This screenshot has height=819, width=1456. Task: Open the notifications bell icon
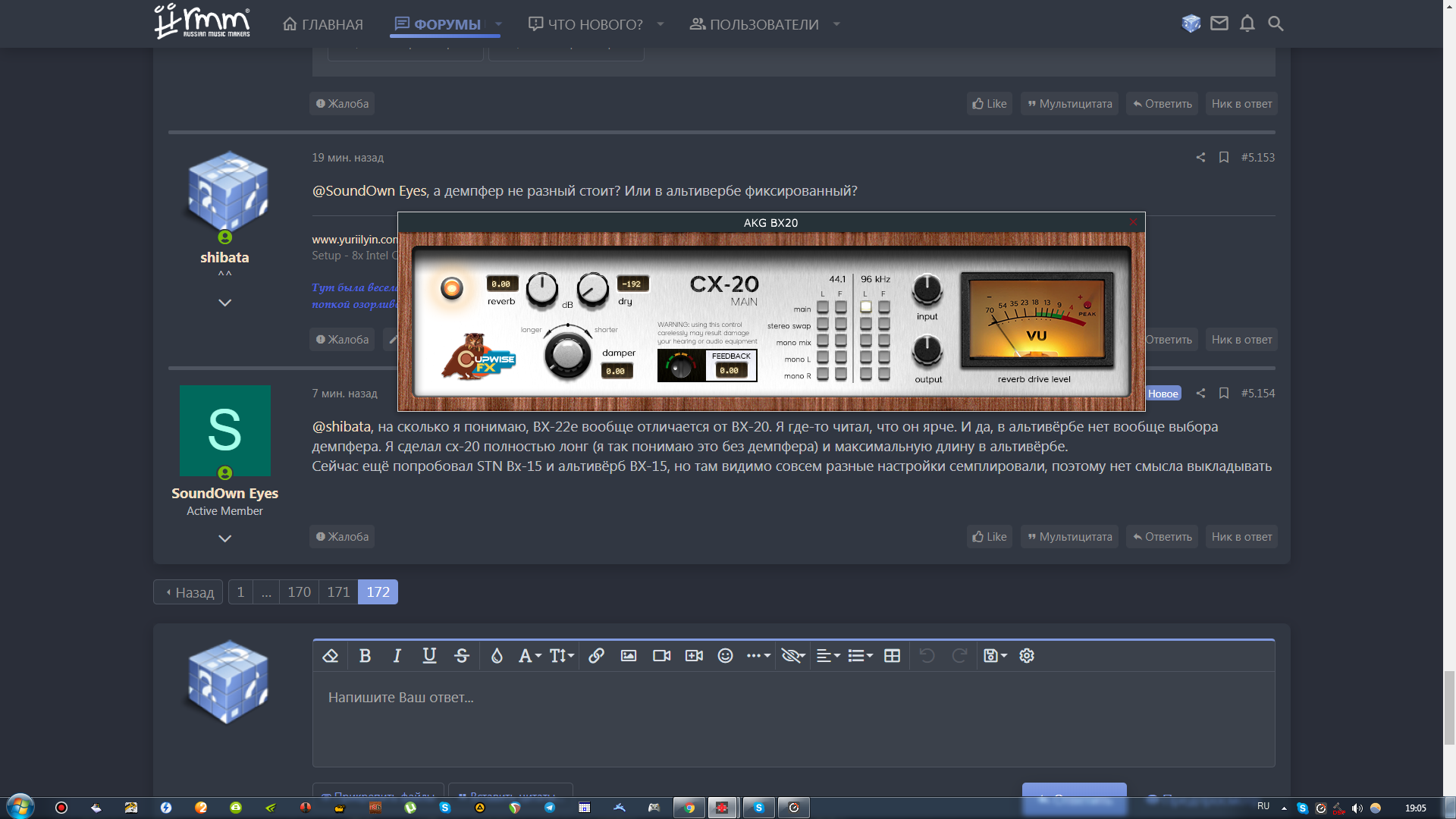(1247, 24)
